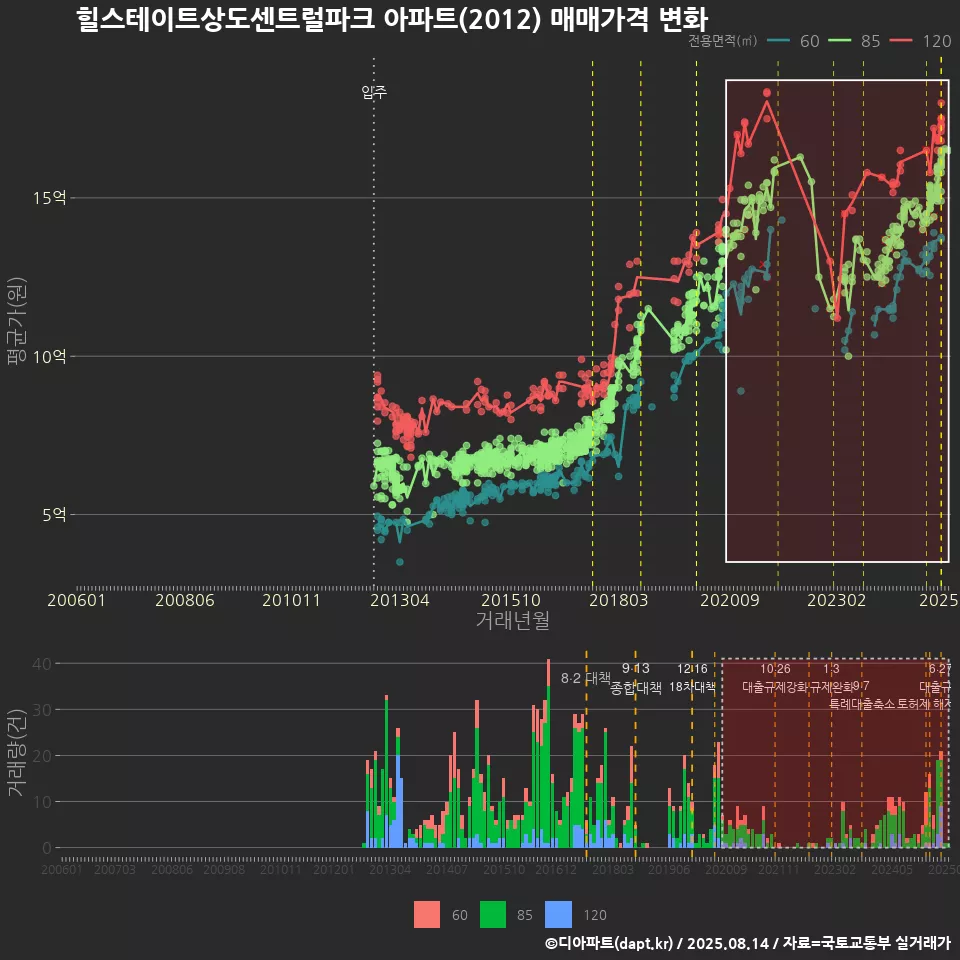This screenshot has width=960, height=960.
Task: Click the 특례대출축소 annotation
Action: 861,704
